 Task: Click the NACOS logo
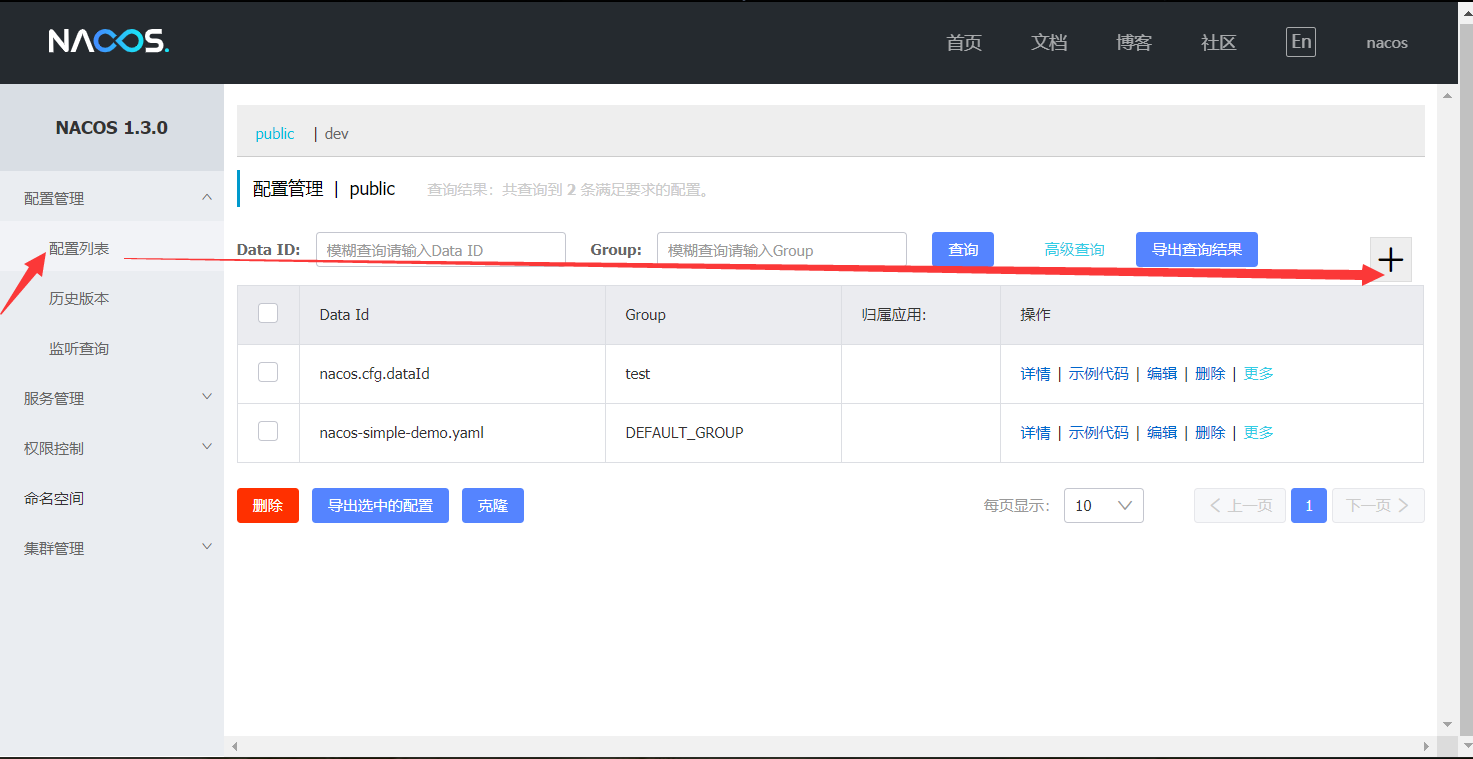coord(108,42)
